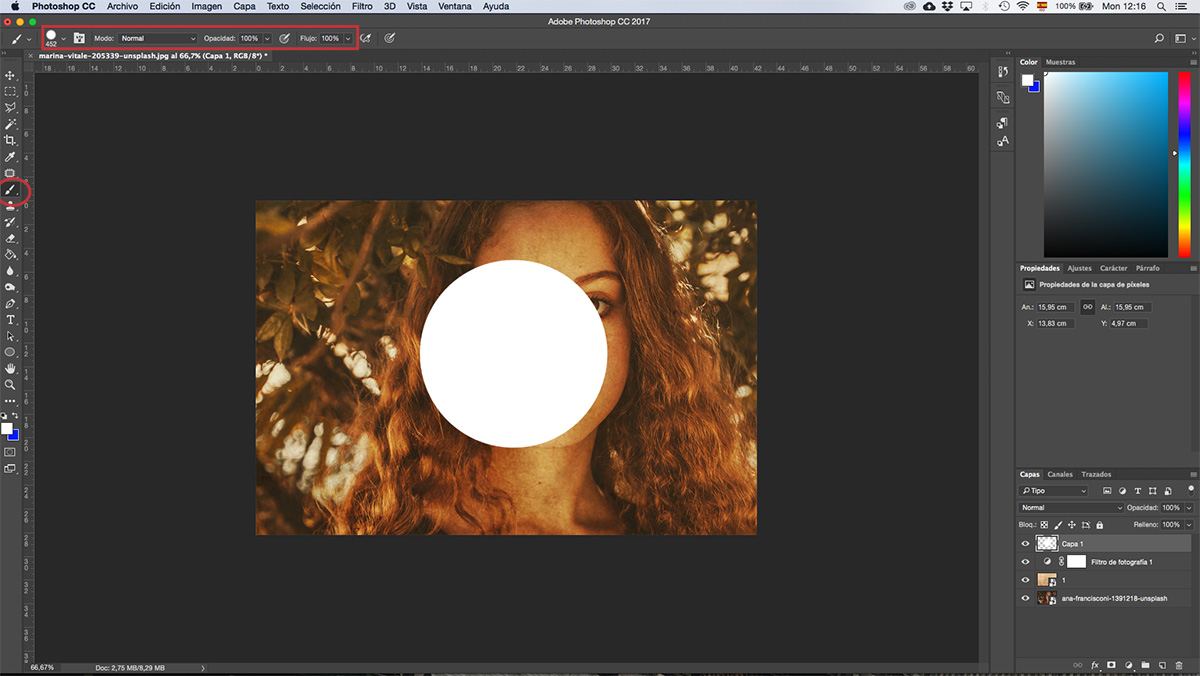Expand the layer filter Tipo dropdown
Viewport: 1200px width, 676px height.
(1054, 491)
